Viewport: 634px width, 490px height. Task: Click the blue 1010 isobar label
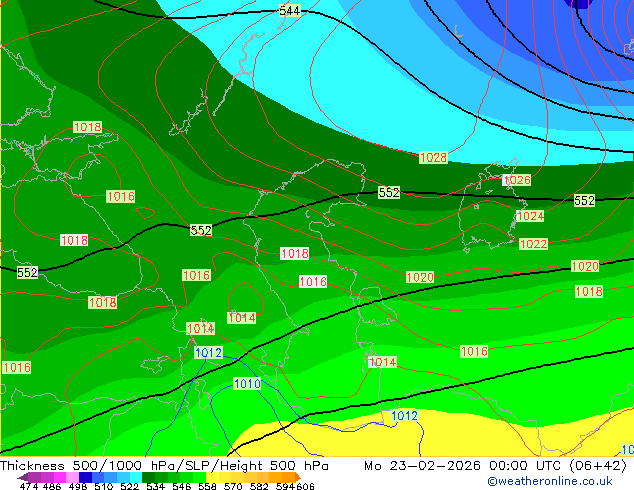click(x=247, y=383)
